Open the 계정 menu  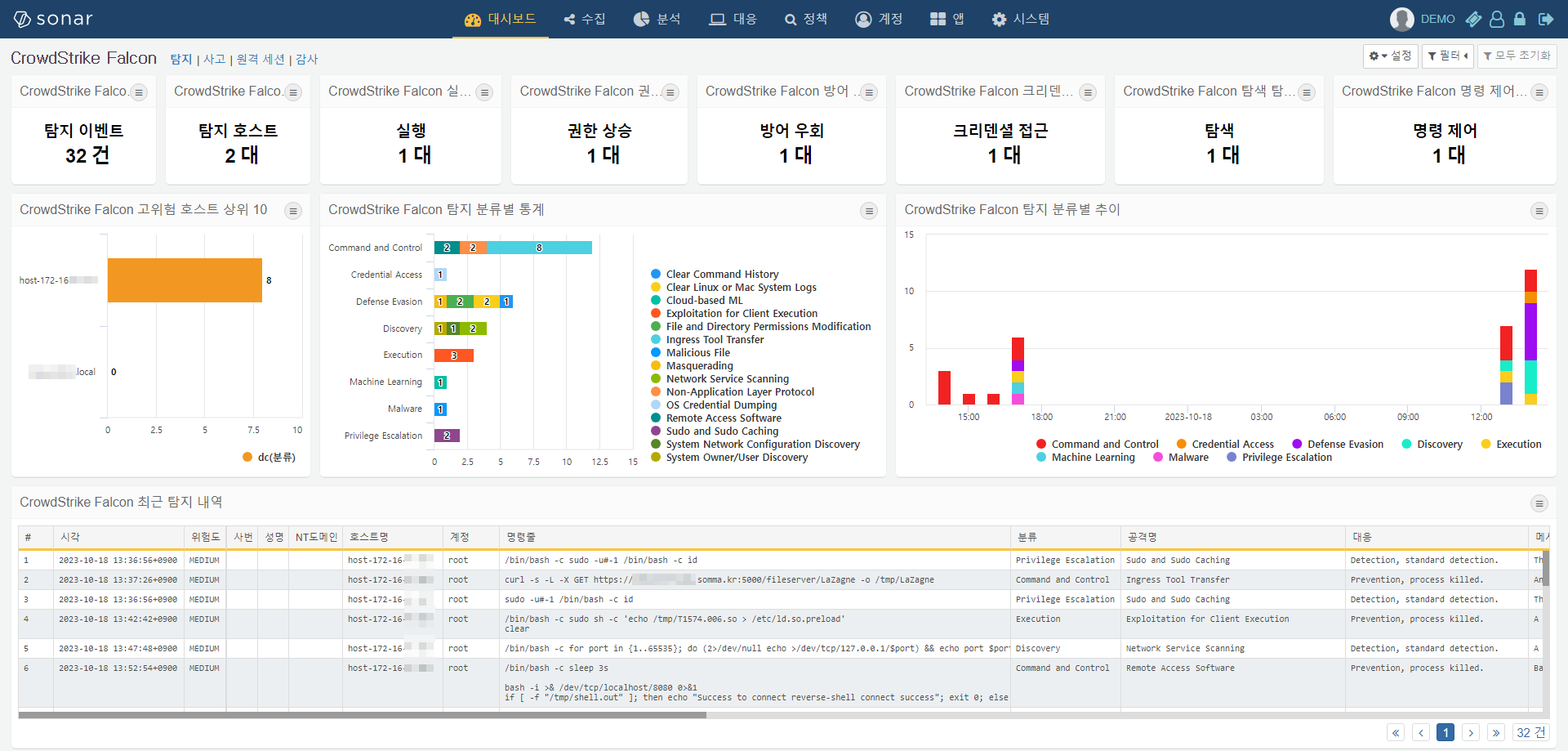pyautogui.click(x=879, y=19)
